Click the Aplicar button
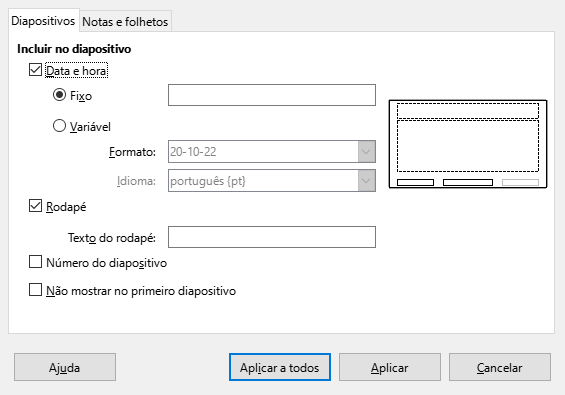The image size is (565, 395). click(x=390, y=367)
